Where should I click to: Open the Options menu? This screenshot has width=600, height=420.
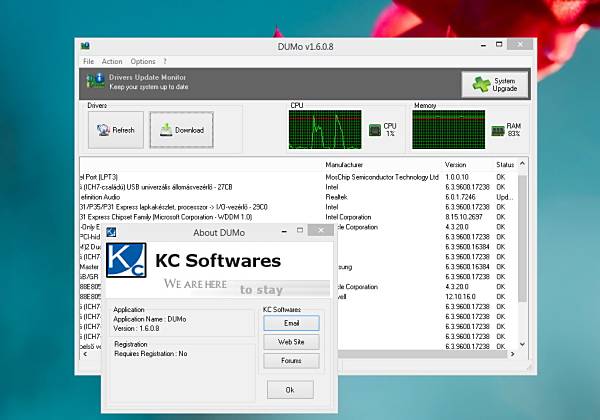click(143, 61)
